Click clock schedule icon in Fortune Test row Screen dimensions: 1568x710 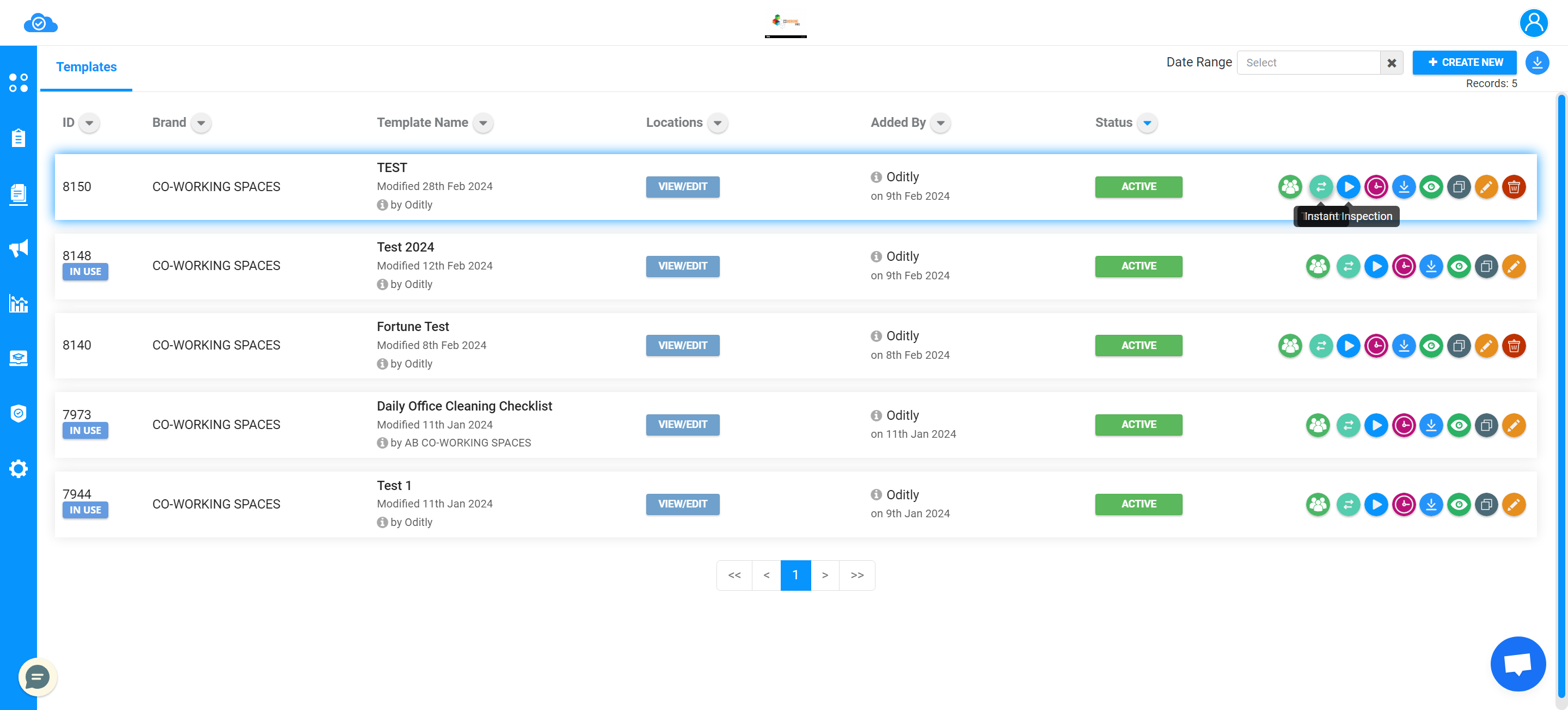[x=1376, y=346]
